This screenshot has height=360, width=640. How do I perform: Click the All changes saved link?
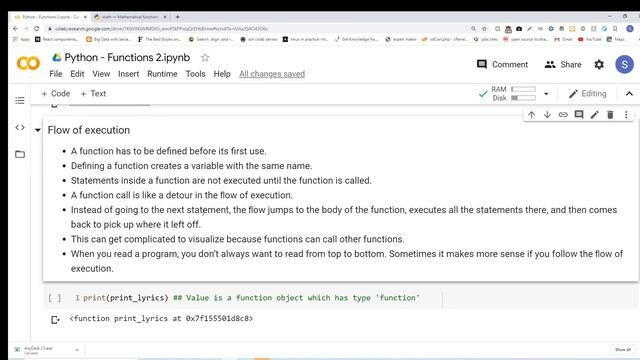pyautogui.click(x=272, y=74)
